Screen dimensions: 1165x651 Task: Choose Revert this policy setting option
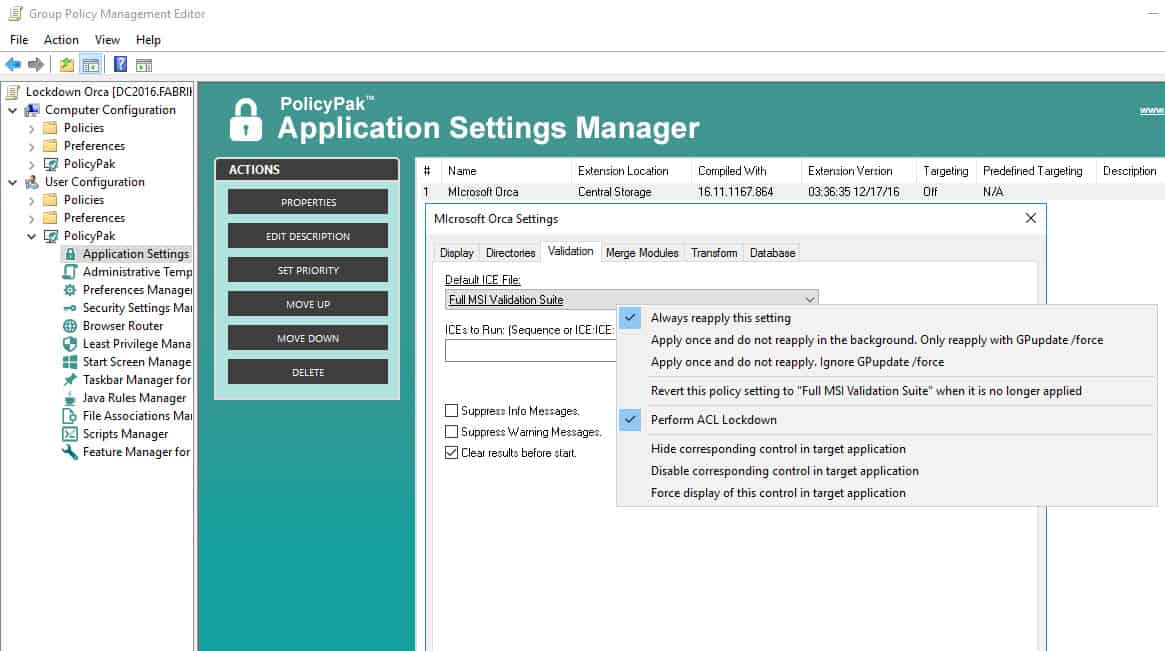tap(886, 391)
